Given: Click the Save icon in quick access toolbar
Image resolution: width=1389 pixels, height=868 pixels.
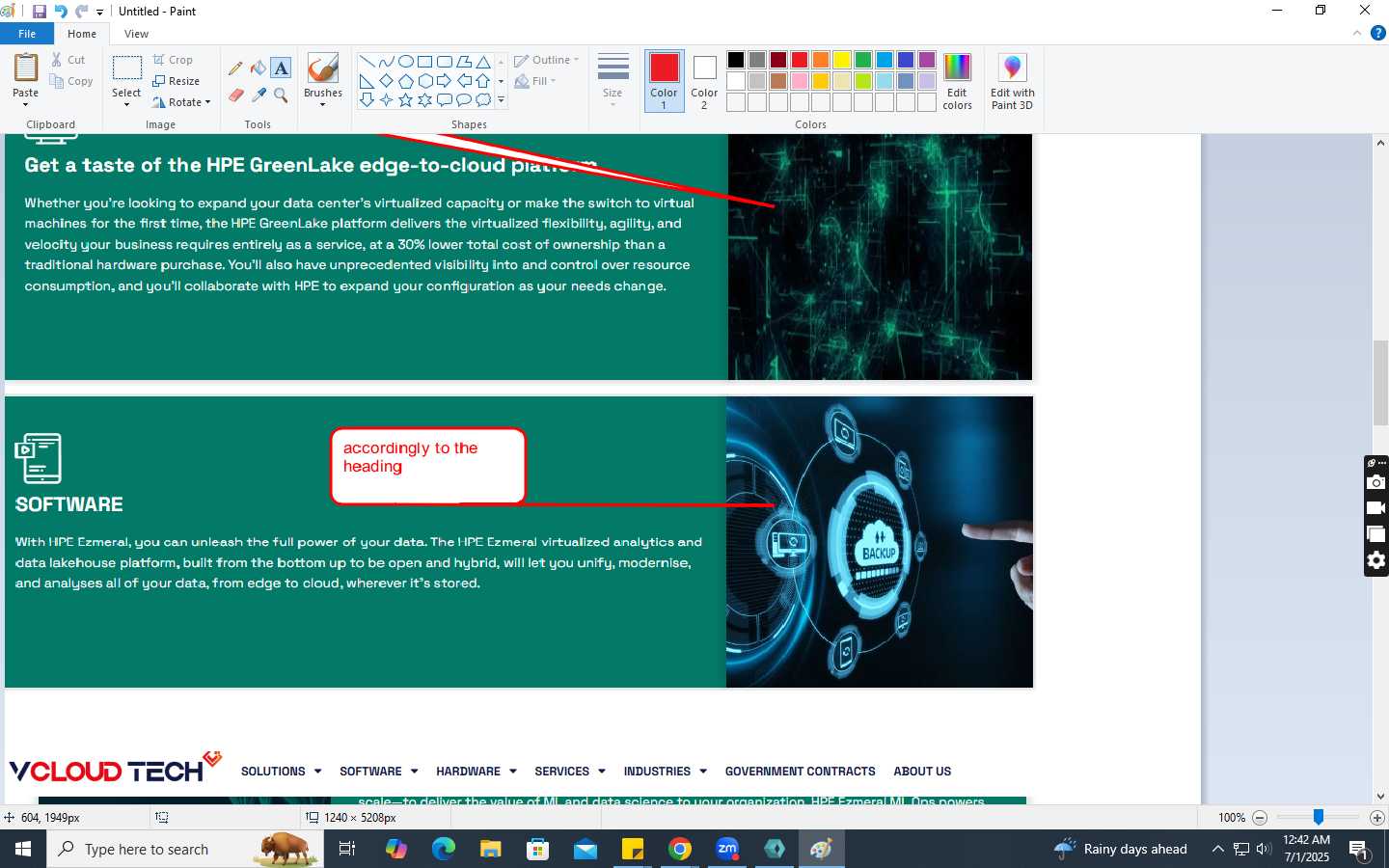Looking at the screenshot, I should click(x=40, y=12).
